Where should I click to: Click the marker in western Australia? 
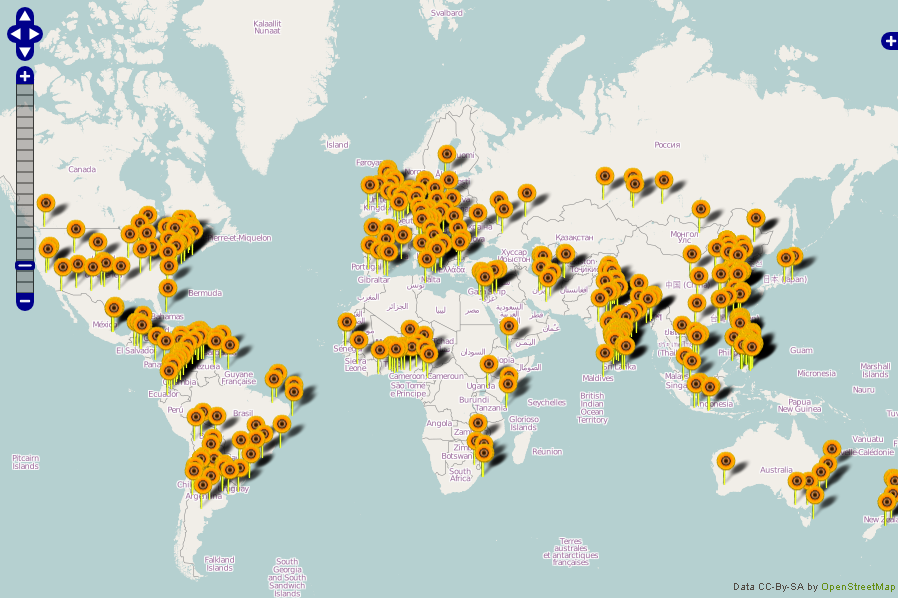726,462
